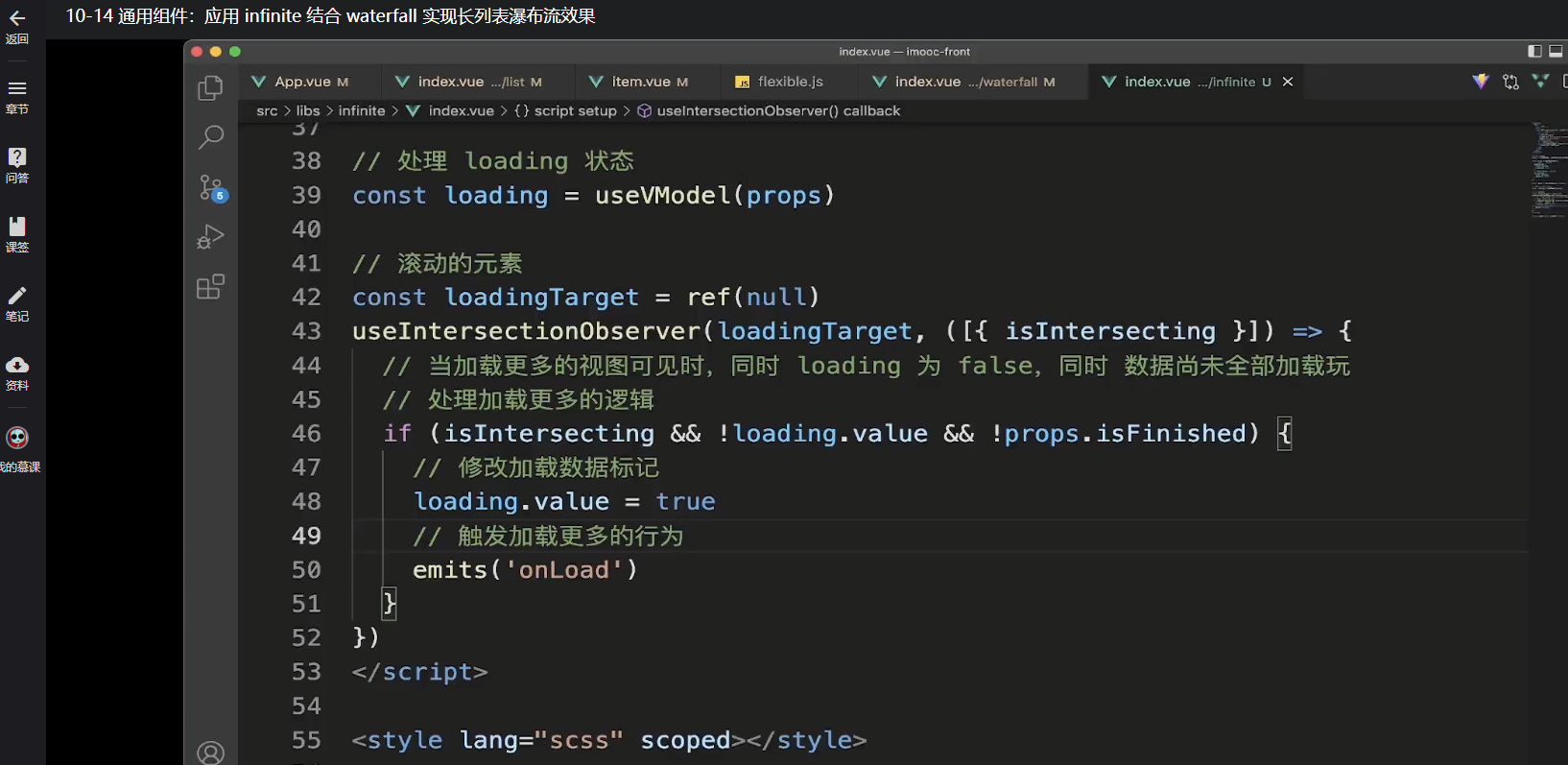Image resolution: width=1568 pixels, height=765 pixels.
Task: Click the libs breadcrumb segment
Action: click(308, 111)
